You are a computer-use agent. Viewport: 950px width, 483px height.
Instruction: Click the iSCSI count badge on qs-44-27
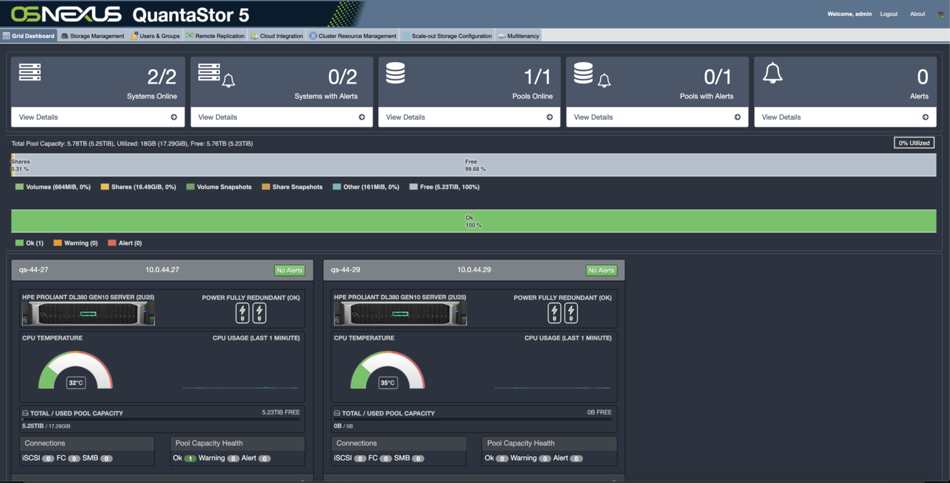point(48,459)
